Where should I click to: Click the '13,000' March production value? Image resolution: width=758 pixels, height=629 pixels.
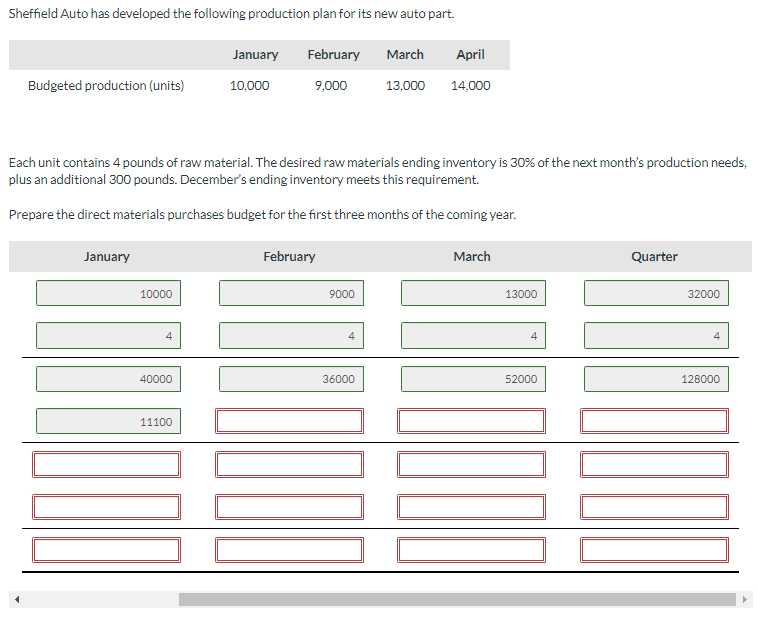click(405, 86)
